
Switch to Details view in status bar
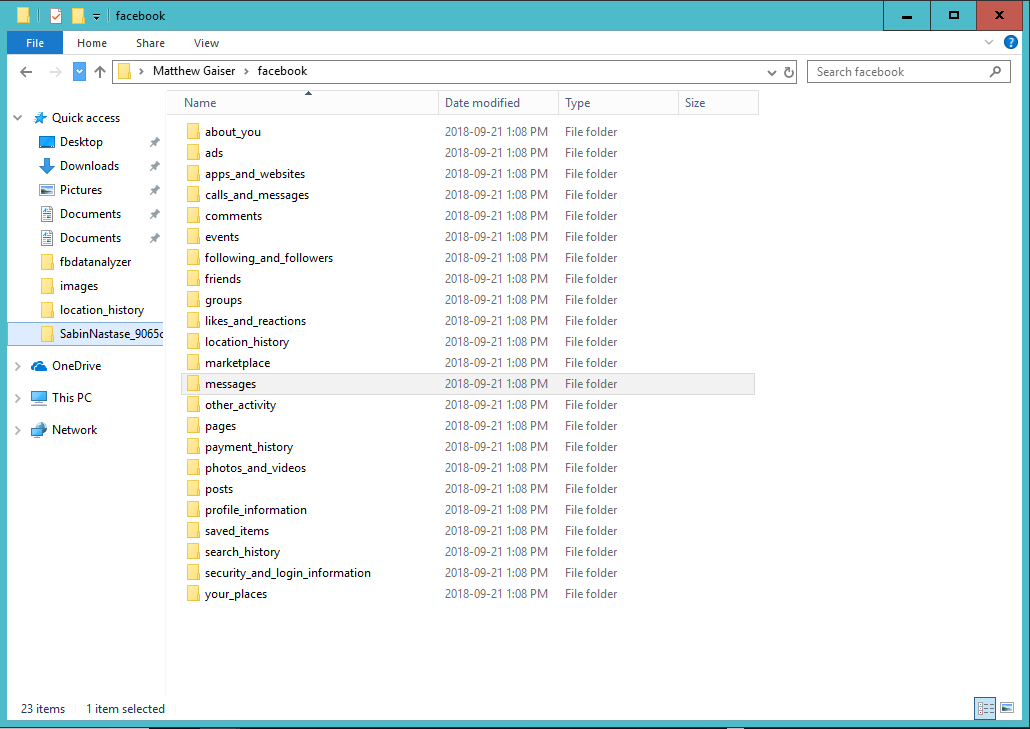[985, 708]
